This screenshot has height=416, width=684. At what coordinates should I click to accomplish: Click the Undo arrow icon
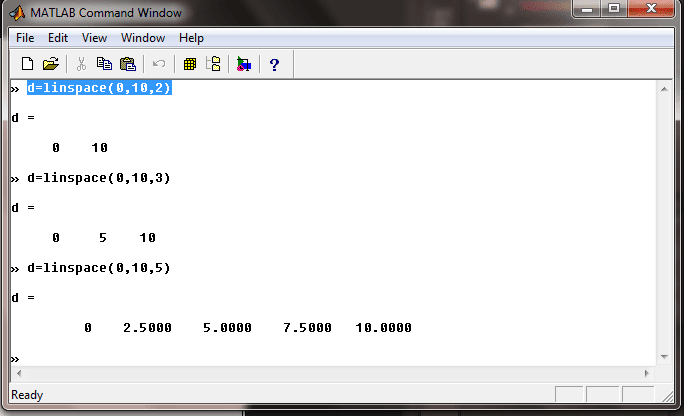pos(159,64)
